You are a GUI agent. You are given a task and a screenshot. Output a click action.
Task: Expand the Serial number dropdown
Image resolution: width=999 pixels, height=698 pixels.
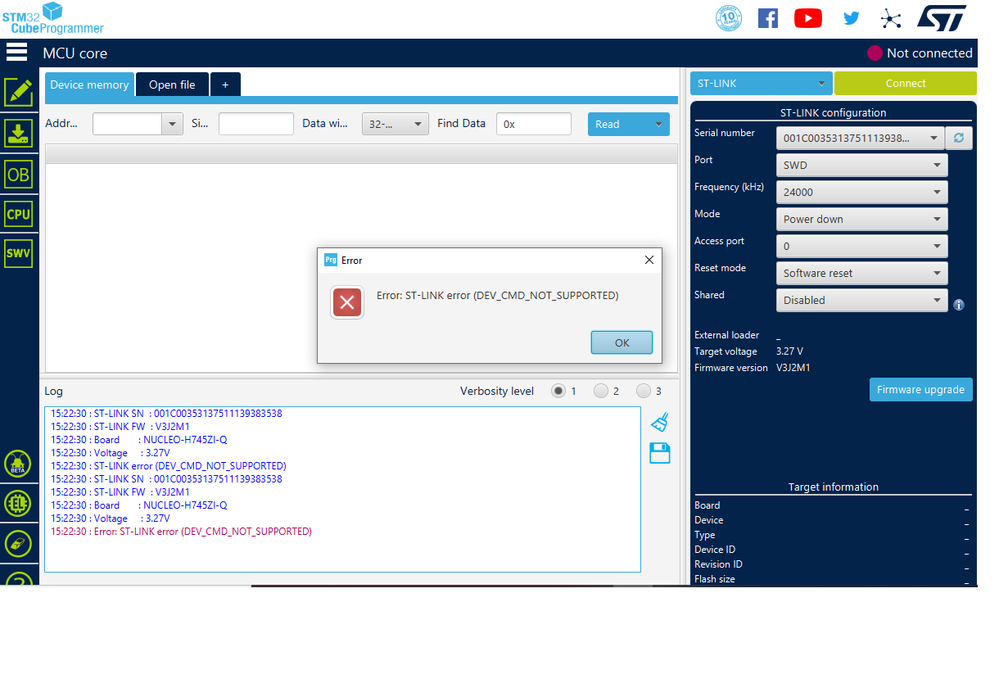[933, 138]
